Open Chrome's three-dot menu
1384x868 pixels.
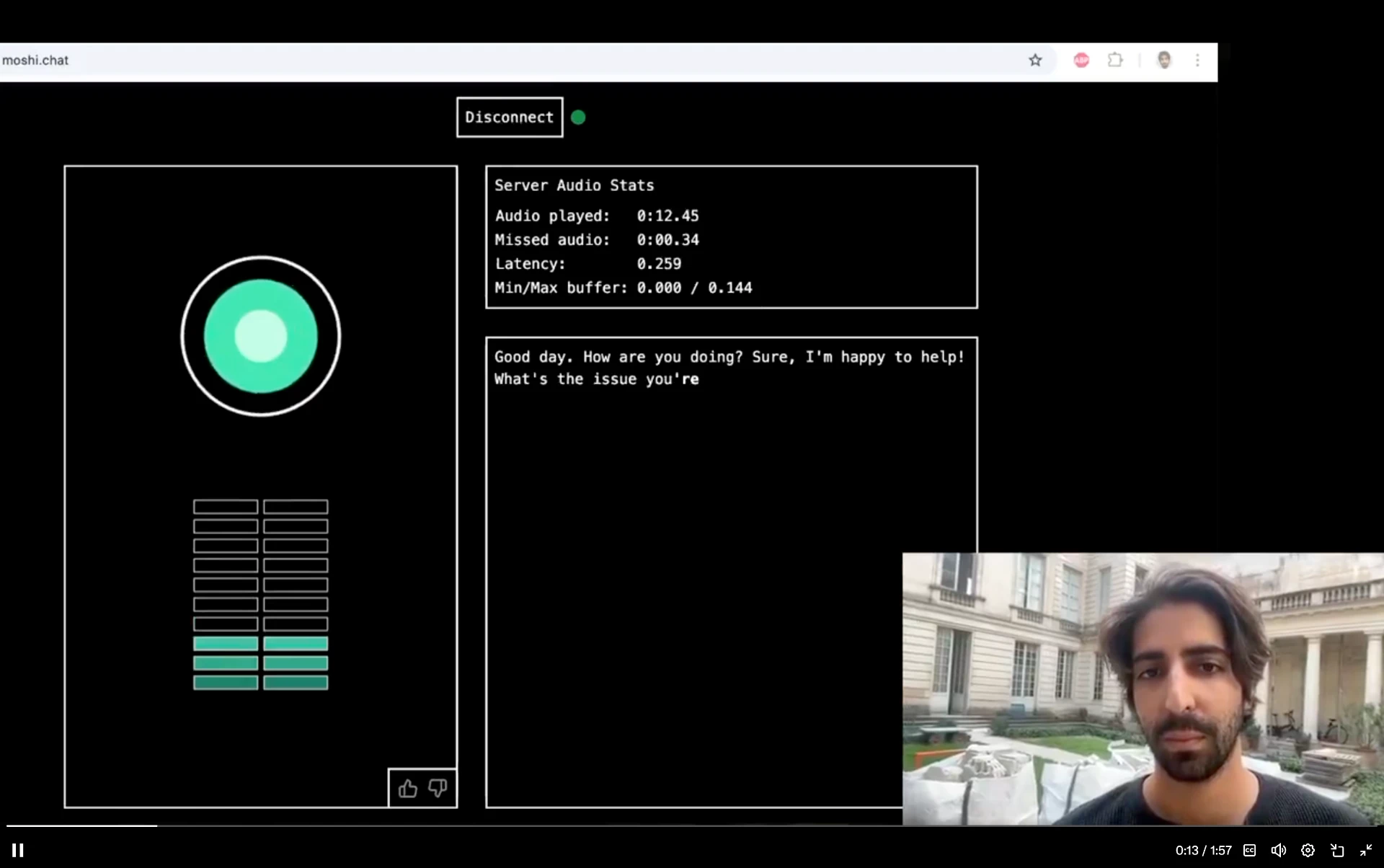[x=1197, y=61]
